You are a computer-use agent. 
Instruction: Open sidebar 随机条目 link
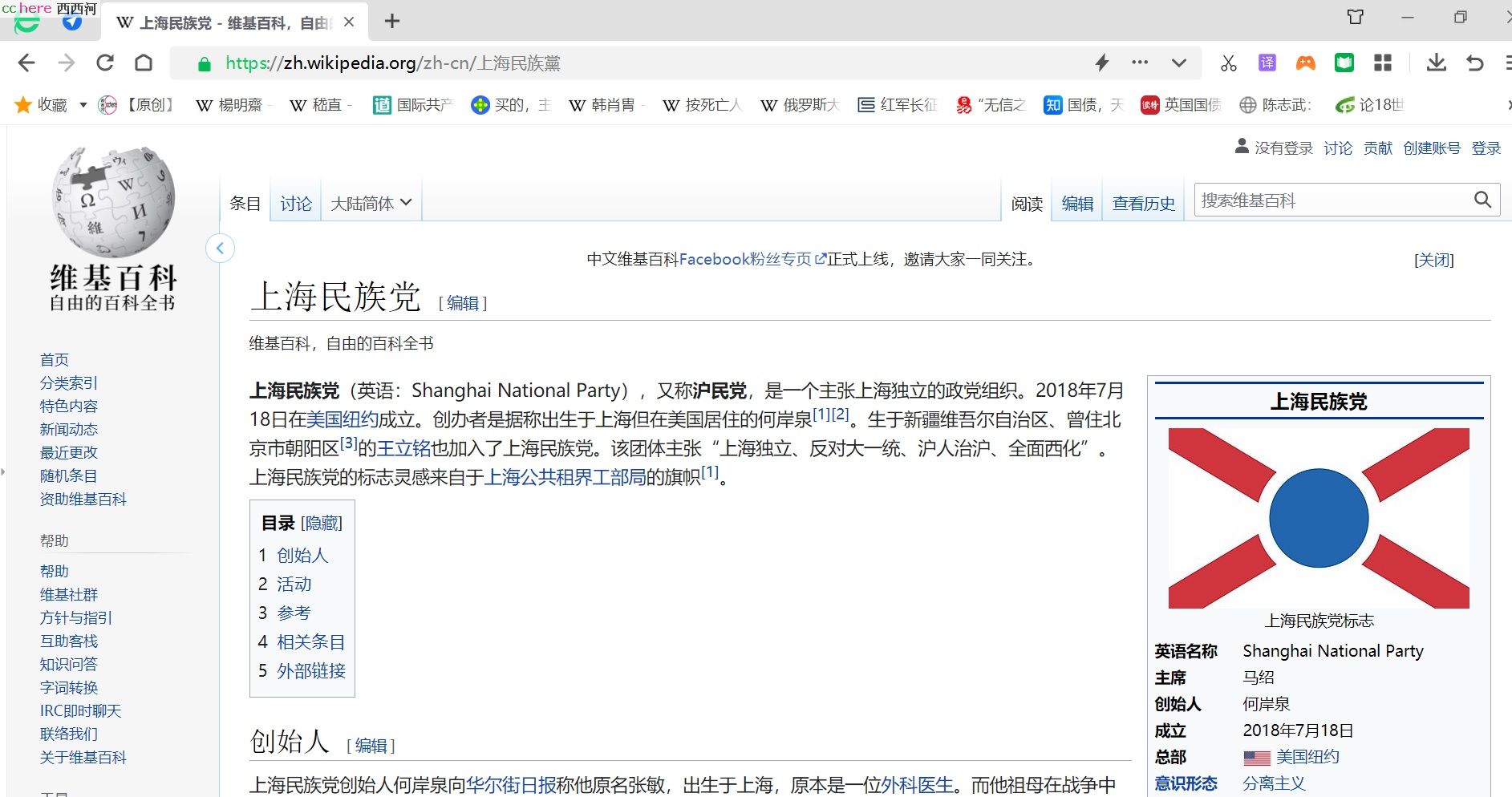coord(69,476)
